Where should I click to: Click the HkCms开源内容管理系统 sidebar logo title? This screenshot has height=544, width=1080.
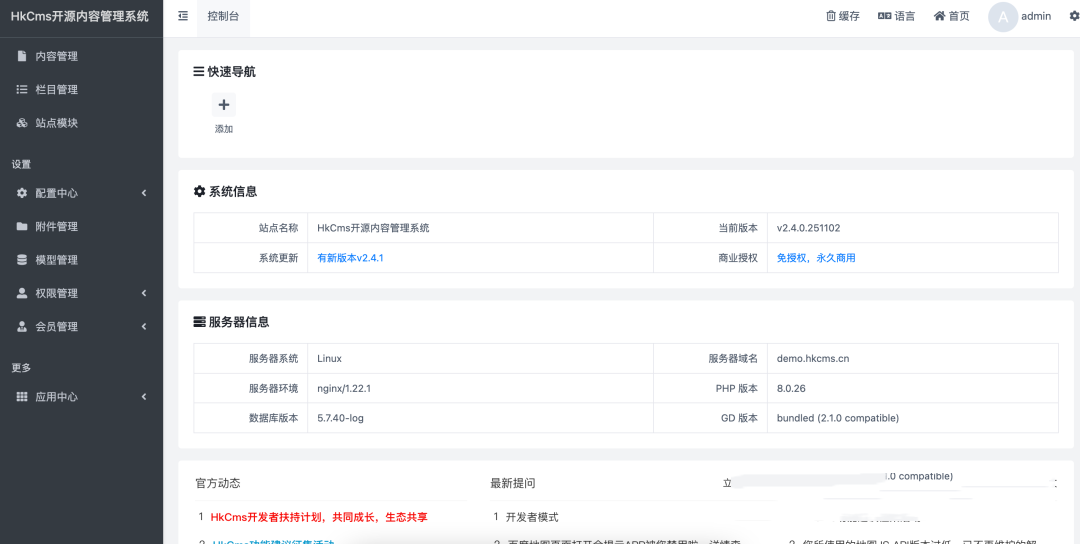(80, 17)
